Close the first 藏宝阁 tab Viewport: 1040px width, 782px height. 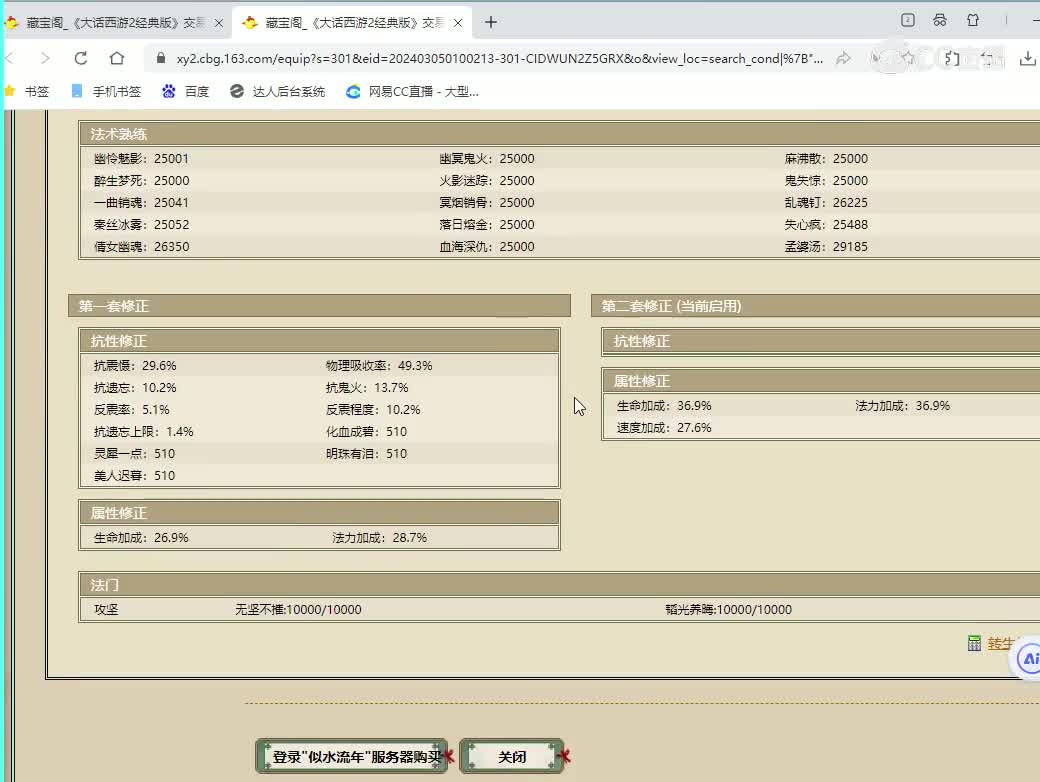[219, 23]
